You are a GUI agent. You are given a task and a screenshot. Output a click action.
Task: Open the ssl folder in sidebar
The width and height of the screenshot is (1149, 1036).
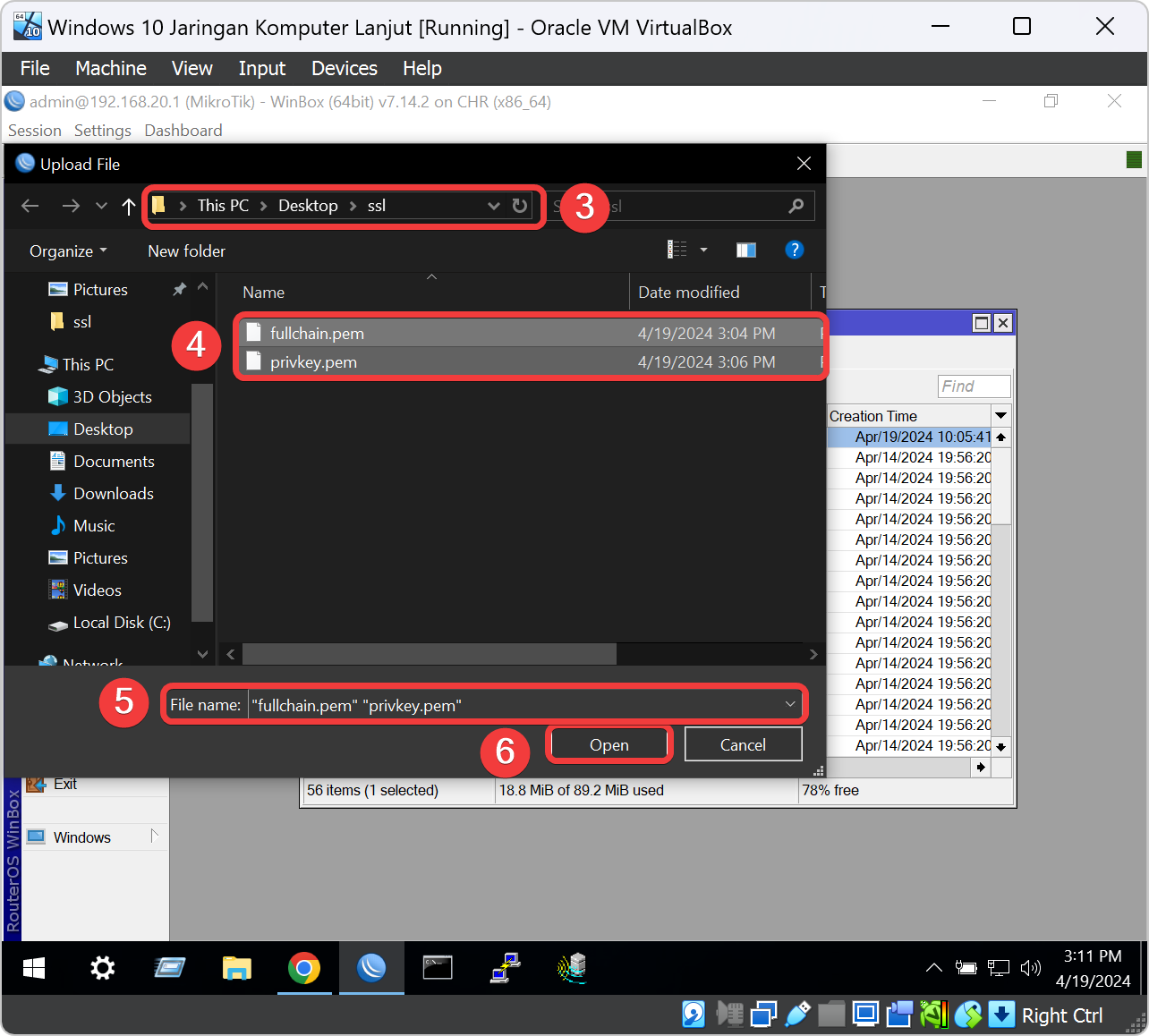point(82,322)
